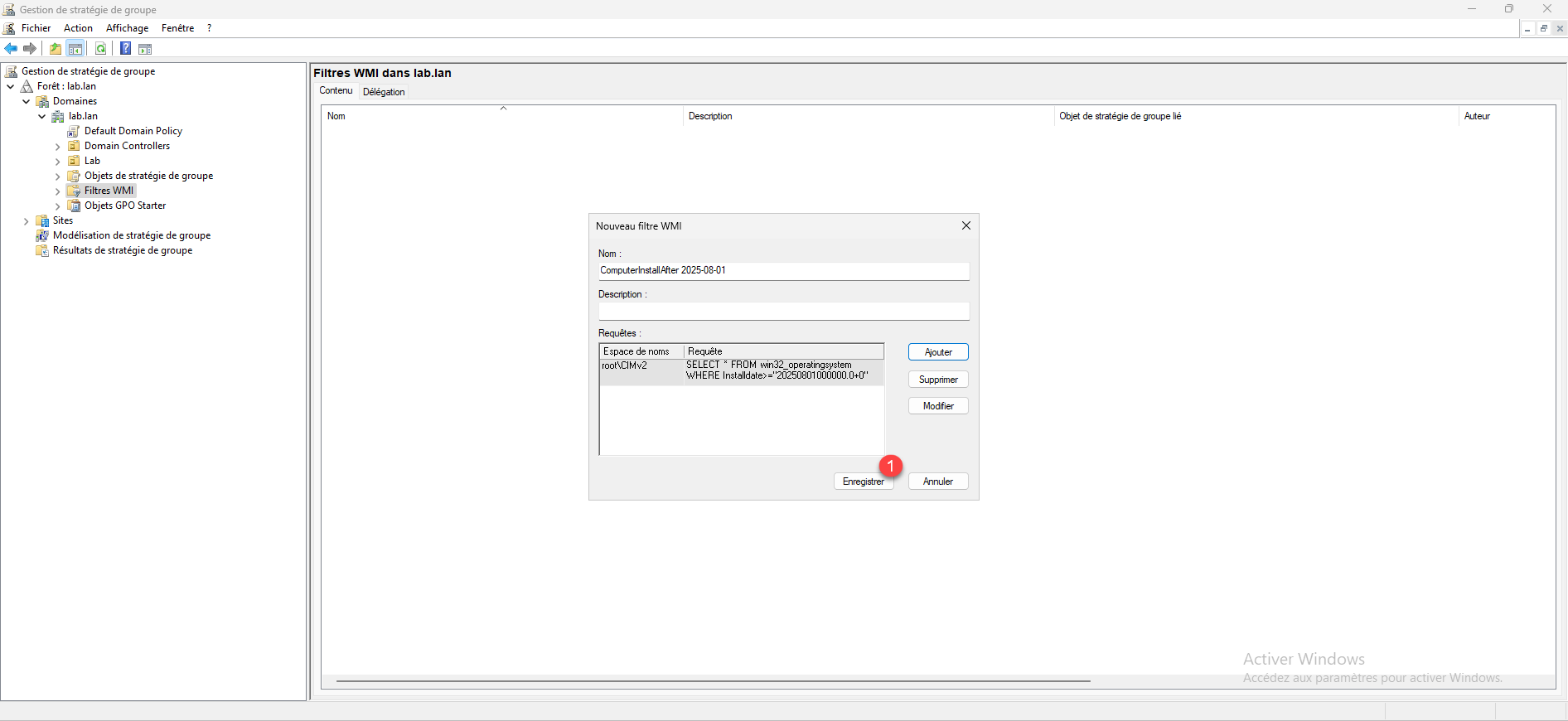This screenshot has width=1568, height=721.
Task: Toggle the show/hide console tree icon
Action: [75, 49]
